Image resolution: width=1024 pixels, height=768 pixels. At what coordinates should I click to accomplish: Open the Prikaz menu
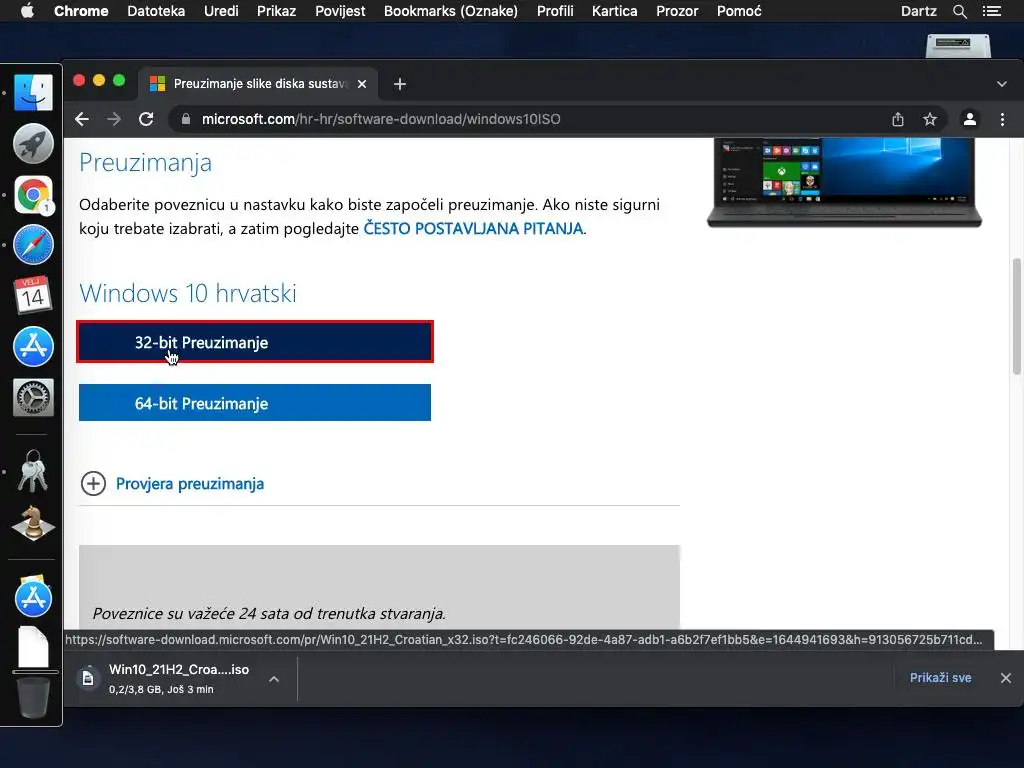point(276,11)
